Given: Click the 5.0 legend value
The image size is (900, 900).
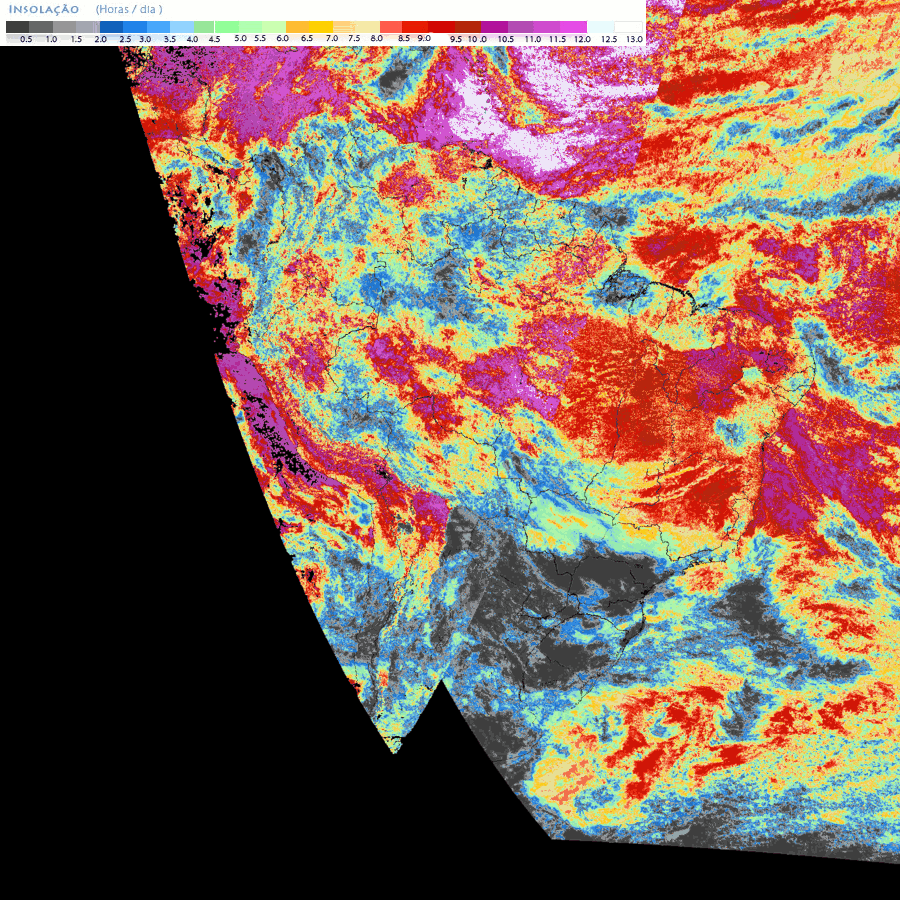Looking at the screenshot, I should tap(240, 38).
